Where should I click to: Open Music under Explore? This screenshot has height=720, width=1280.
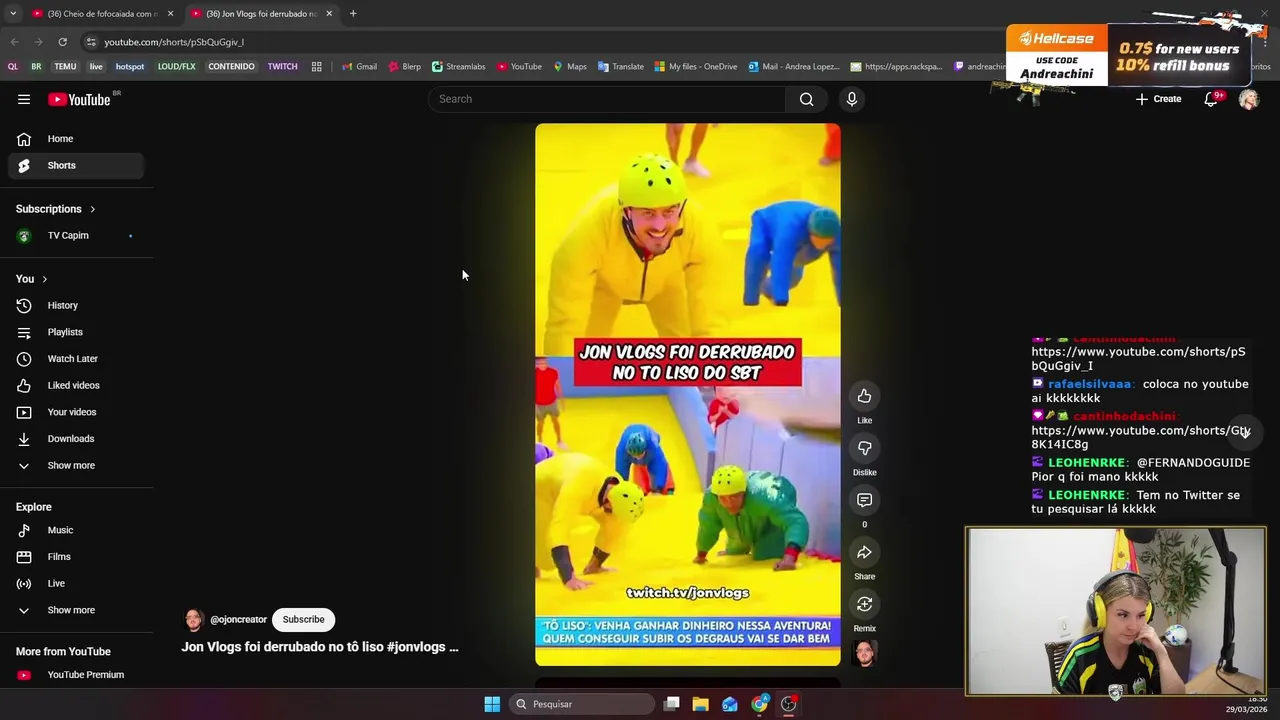(76, 530)
